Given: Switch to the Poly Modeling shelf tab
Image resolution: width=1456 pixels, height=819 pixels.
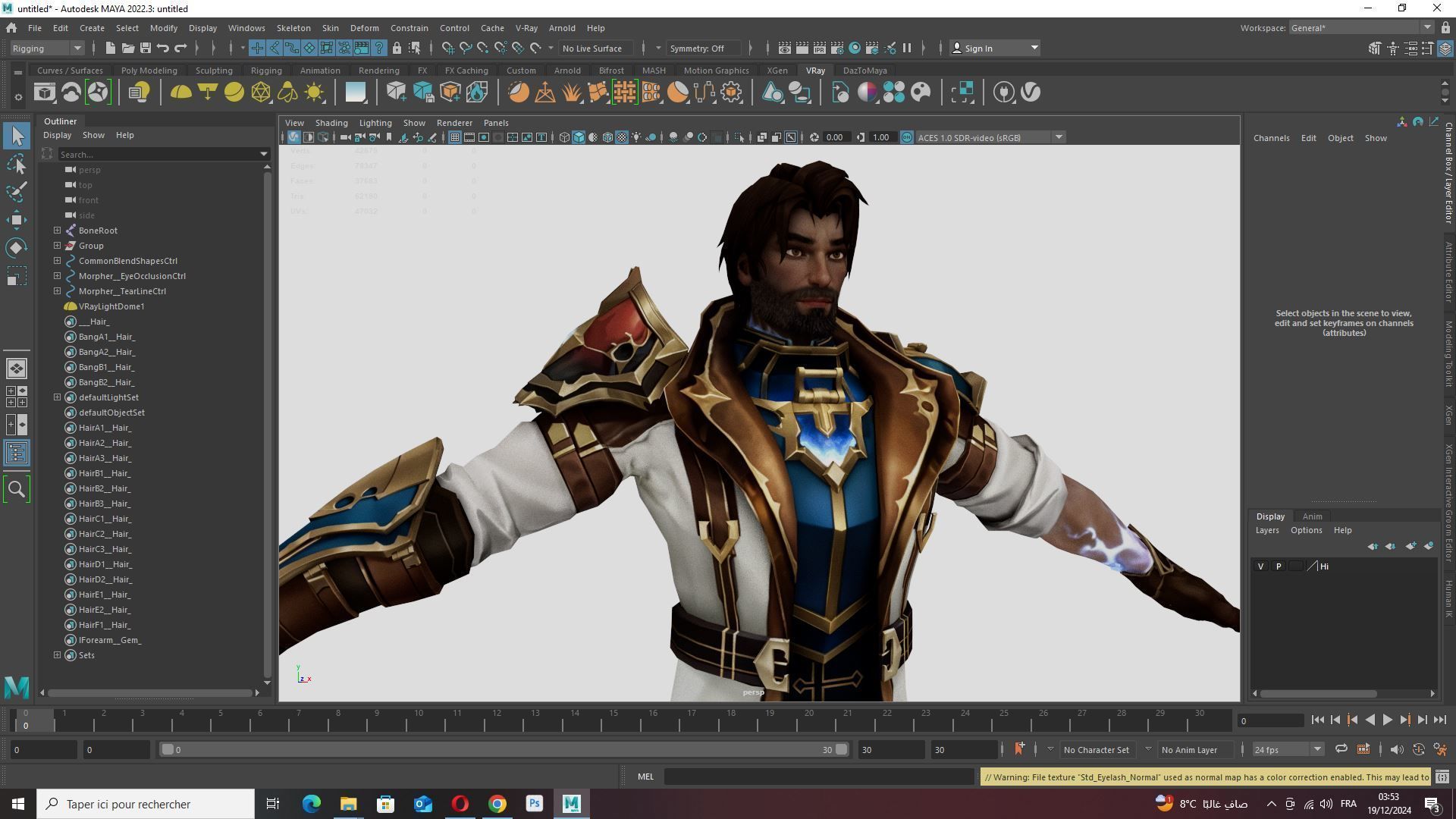Looking at the screenshot, I should pos(149,71).
